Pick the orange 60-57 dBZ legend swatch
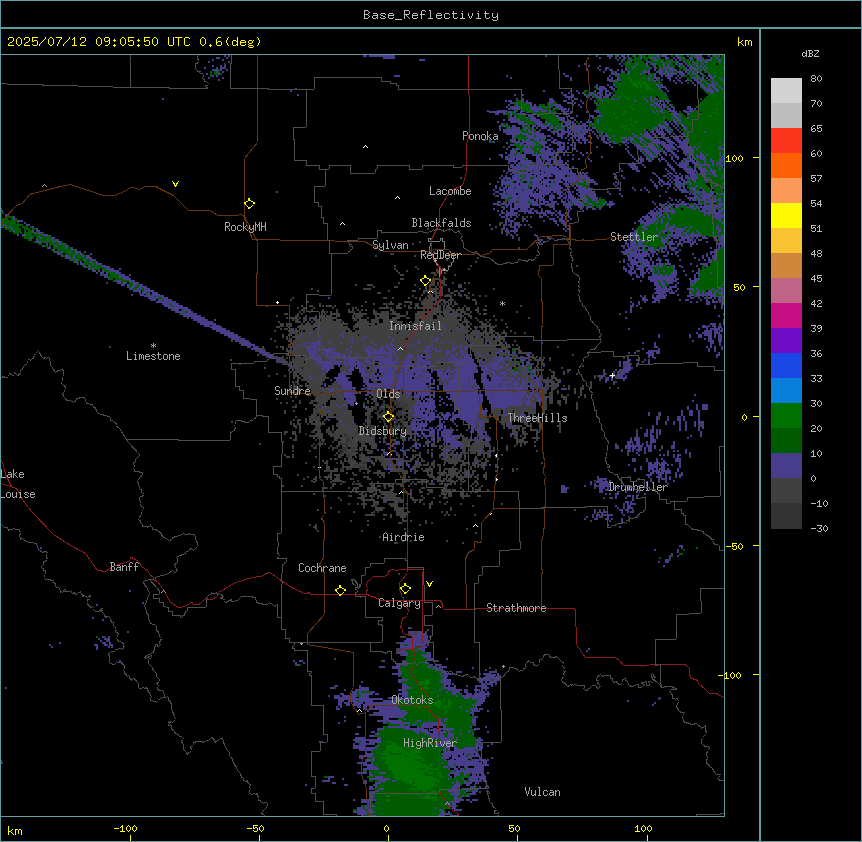Image resolution: width=862 pixels, height=842 pixels. pyautogui.click(x=786, y=165)
